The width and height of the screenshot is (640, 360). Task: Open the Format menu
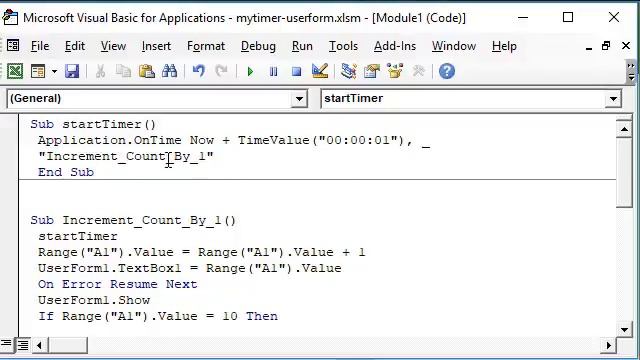coord(206,46)
